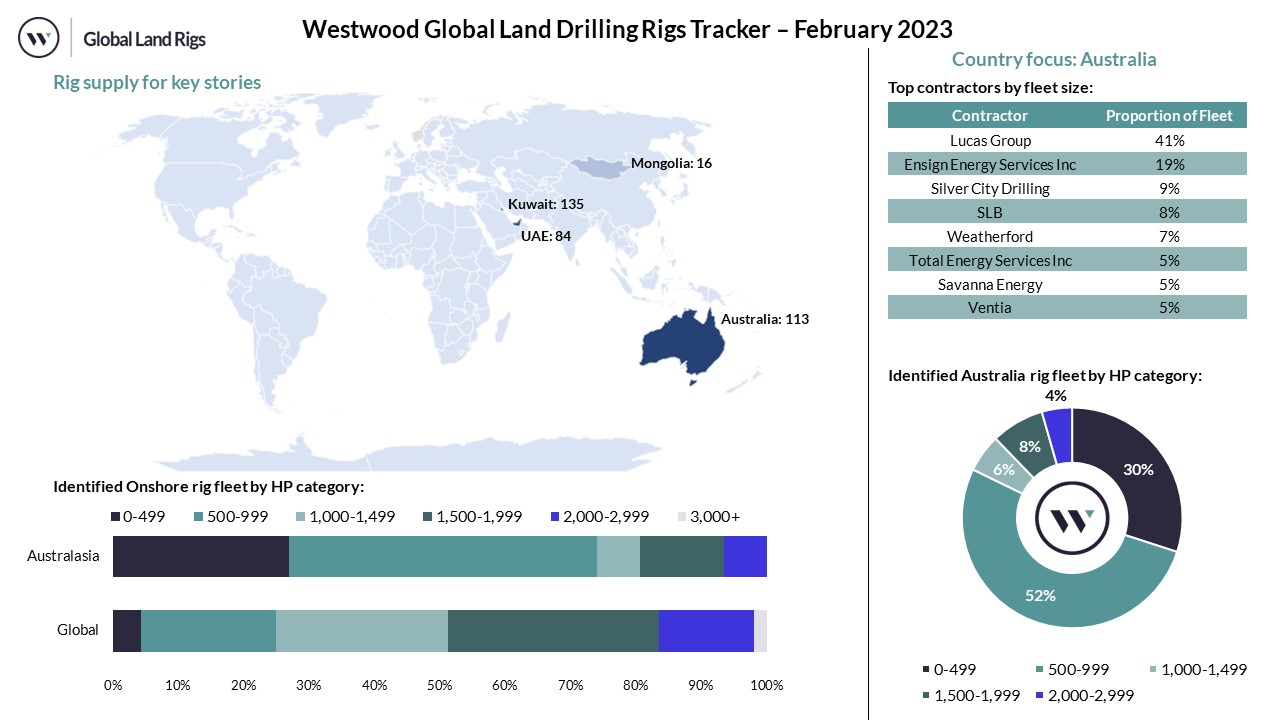
Task: Click the 500-999 legend item below donut
Action: coord(1070,669)
